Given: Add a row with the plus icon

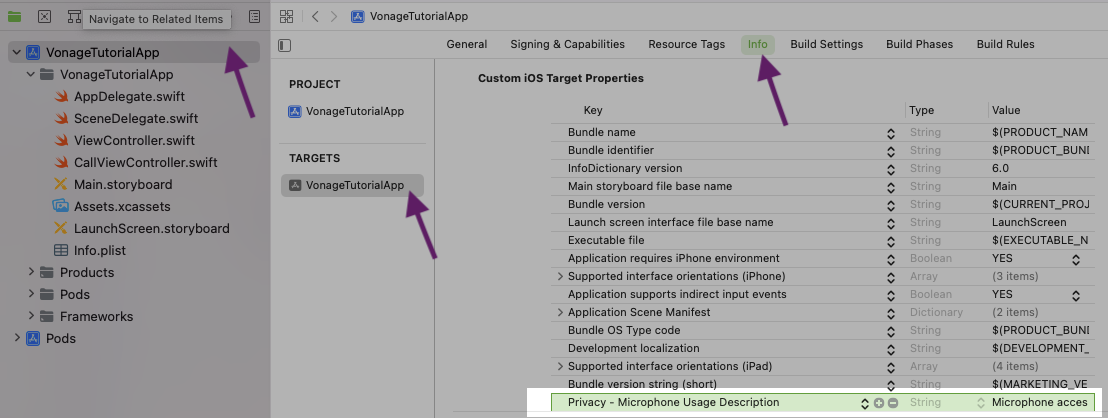Looking at the screenshot, I should (x=879, y=403).
